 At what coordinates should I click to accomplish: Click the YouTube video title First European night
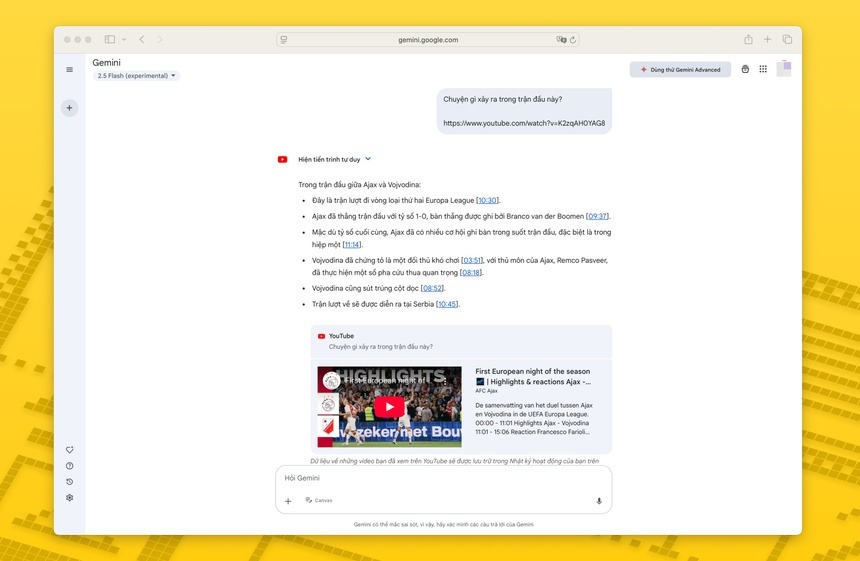coord(533,376)
